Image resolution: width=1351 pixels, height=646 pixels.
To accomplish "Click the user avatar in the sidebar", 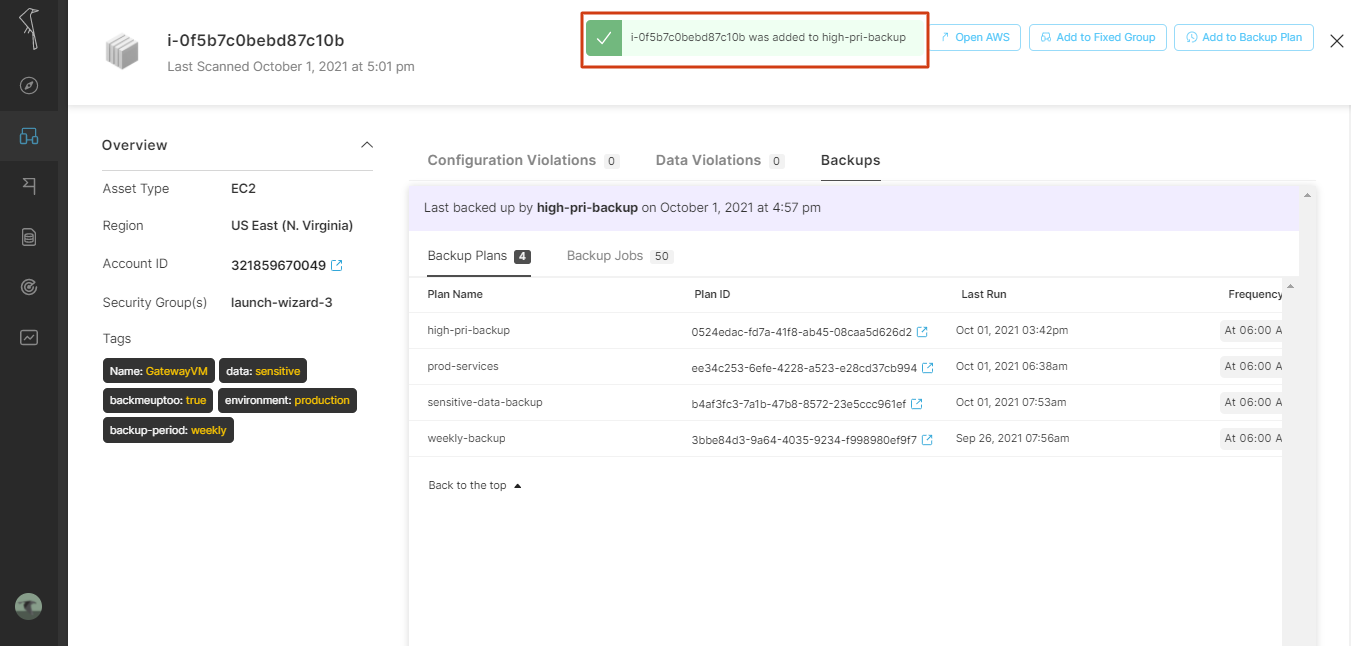I will click(x=29, y=606).
